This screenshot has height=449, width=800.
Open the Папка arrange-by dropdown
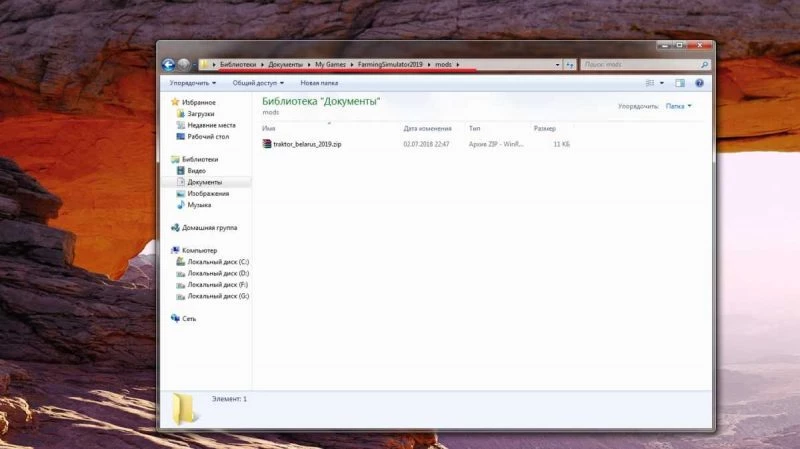point(678,105)
